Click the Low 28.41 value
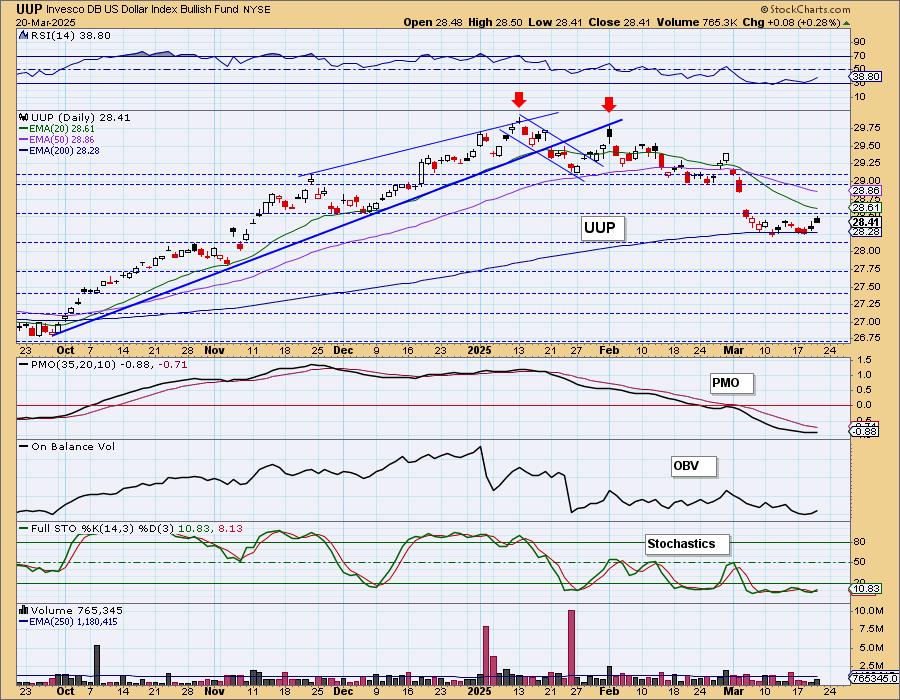This screenshot has height=700, width=900. 555,22
